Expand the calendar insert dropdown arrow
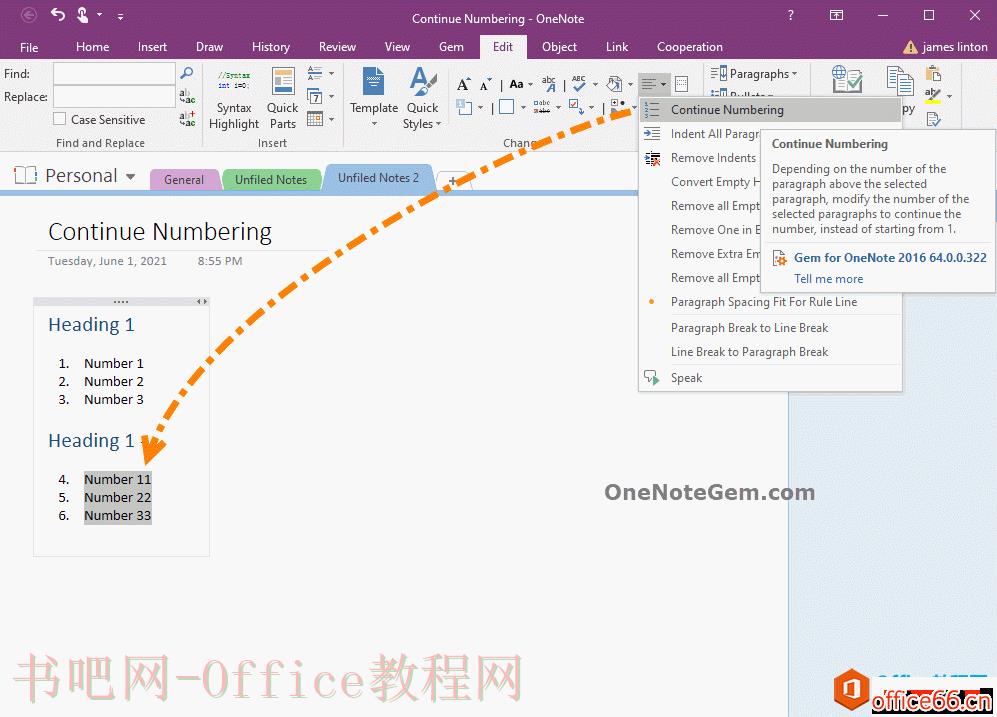The width and height of the screenshot is (997, 717). click(331, 119)
